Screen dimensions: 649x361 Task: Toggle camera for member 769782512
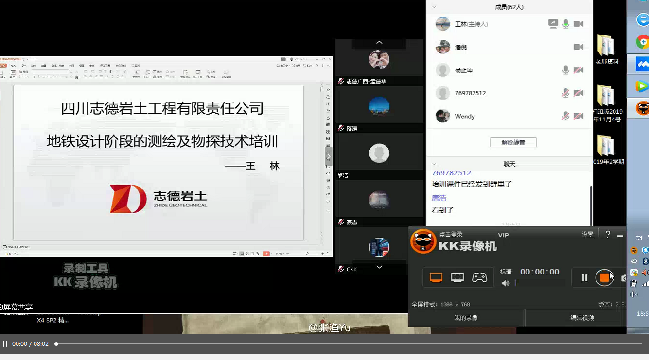(578, 93)
